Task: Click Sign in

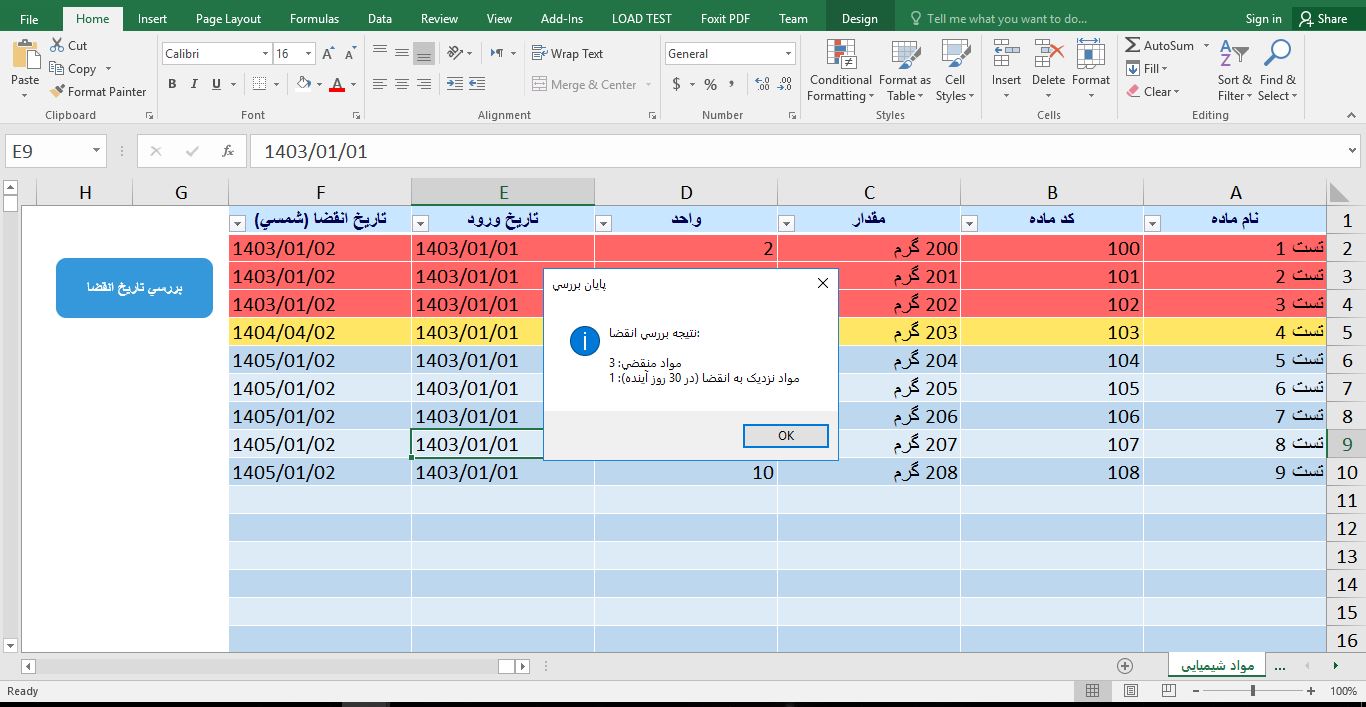Action: 1263,18
